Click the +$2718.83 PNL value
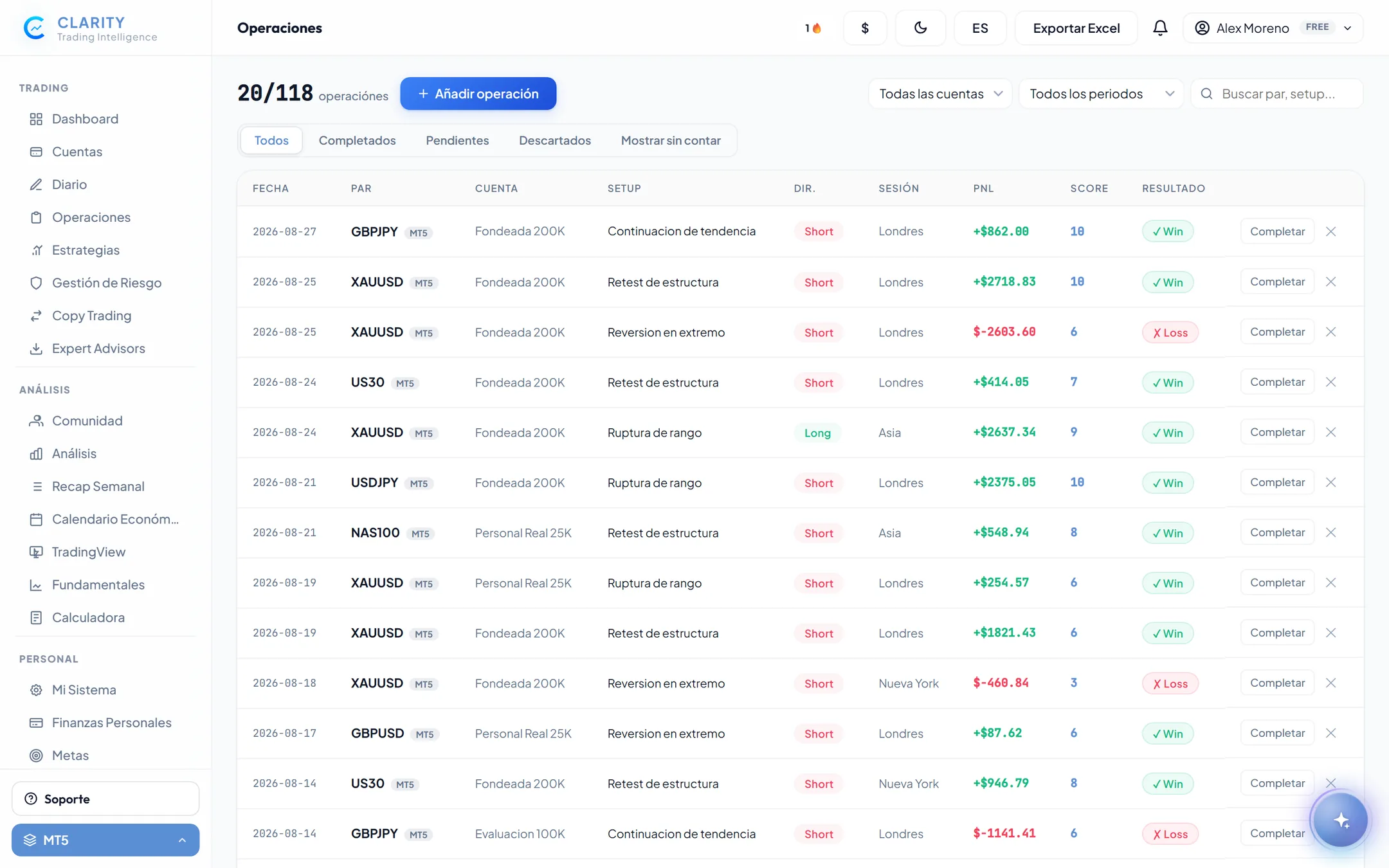This screenshot has width=1389, height=868. tap(1004, 282)
